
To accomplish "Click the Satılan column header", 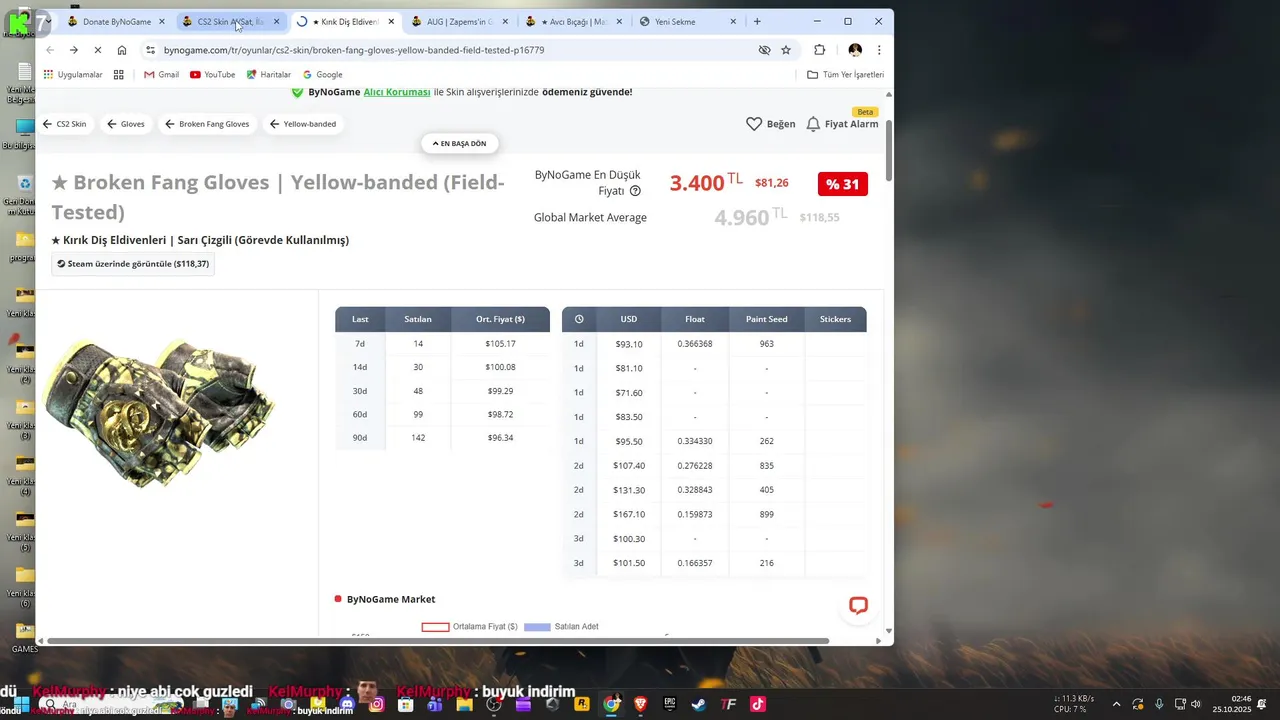I will pyautogui.click(x=418, y=319).
